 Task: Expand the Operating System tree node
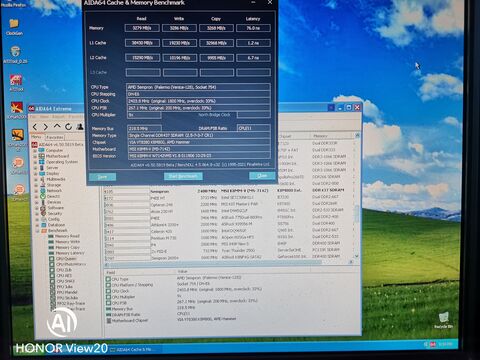coord(35,162)
